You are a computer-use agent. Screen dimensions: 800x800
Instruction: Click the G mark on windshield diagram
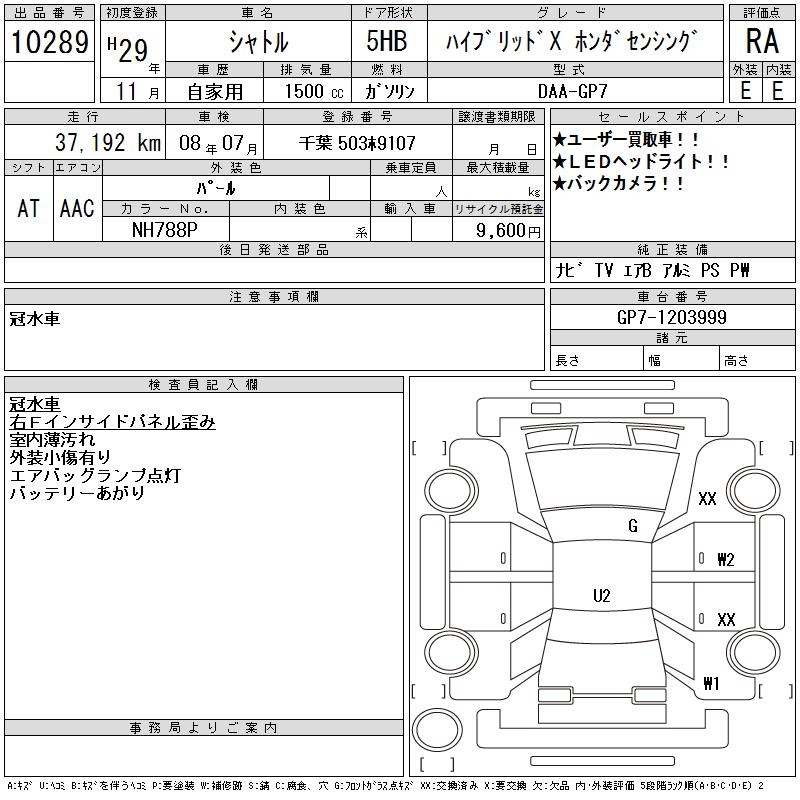click(633, 526)
